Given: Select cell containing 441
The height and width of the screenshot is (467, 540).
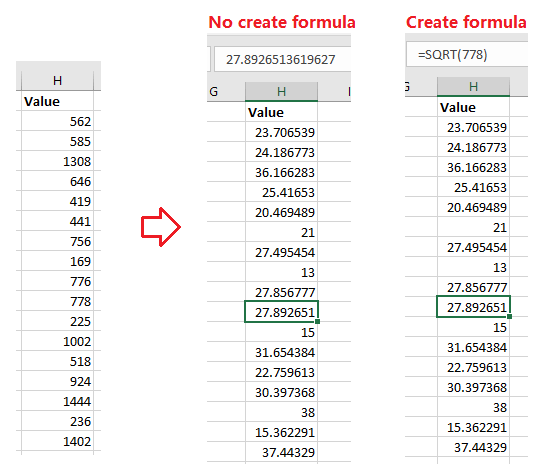Looking at the screenshot, I should pyautogui.click(x=58, y=221).
